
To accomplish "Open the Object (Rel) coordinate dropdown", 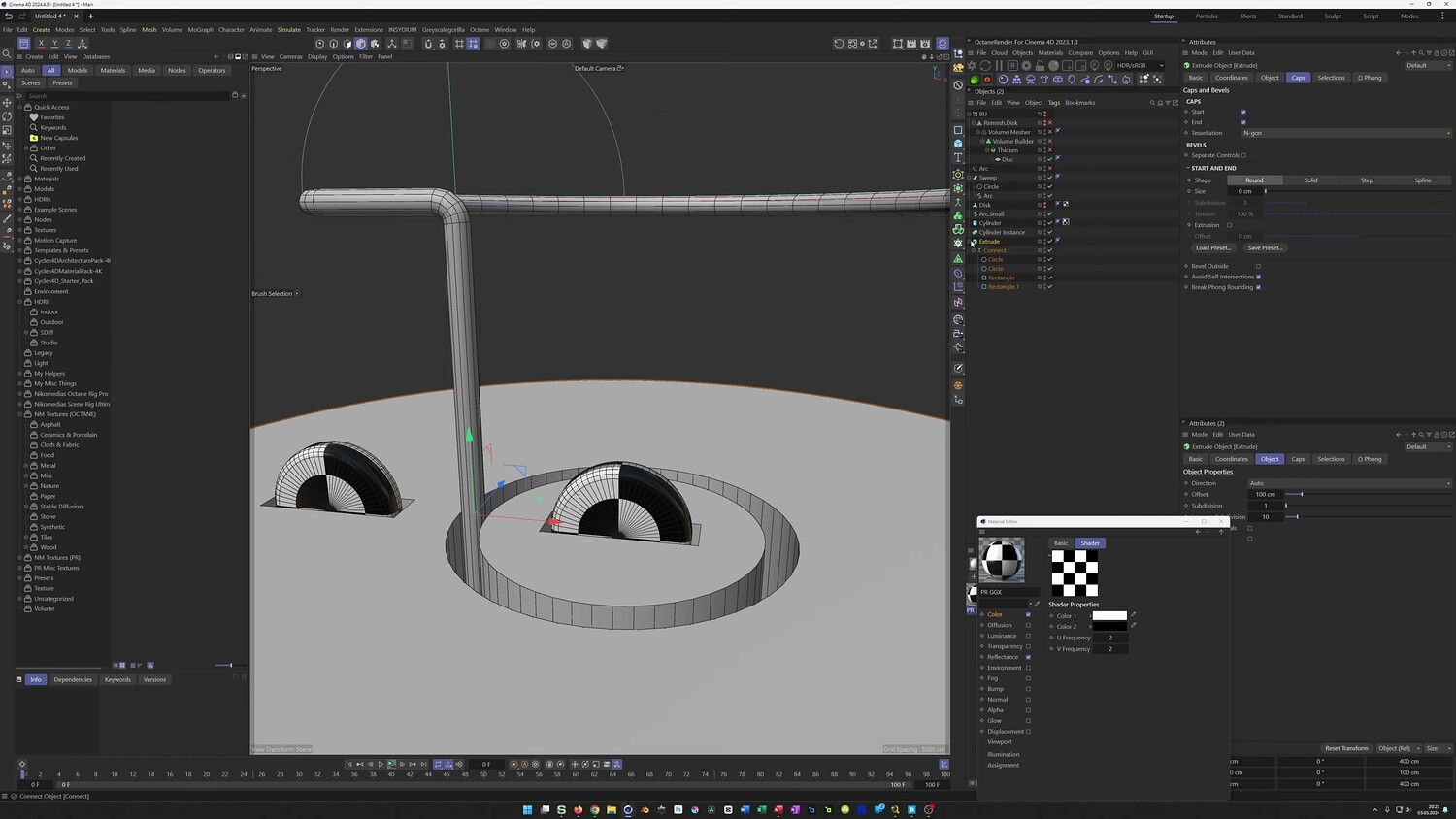I will (x=1397, y=748).
